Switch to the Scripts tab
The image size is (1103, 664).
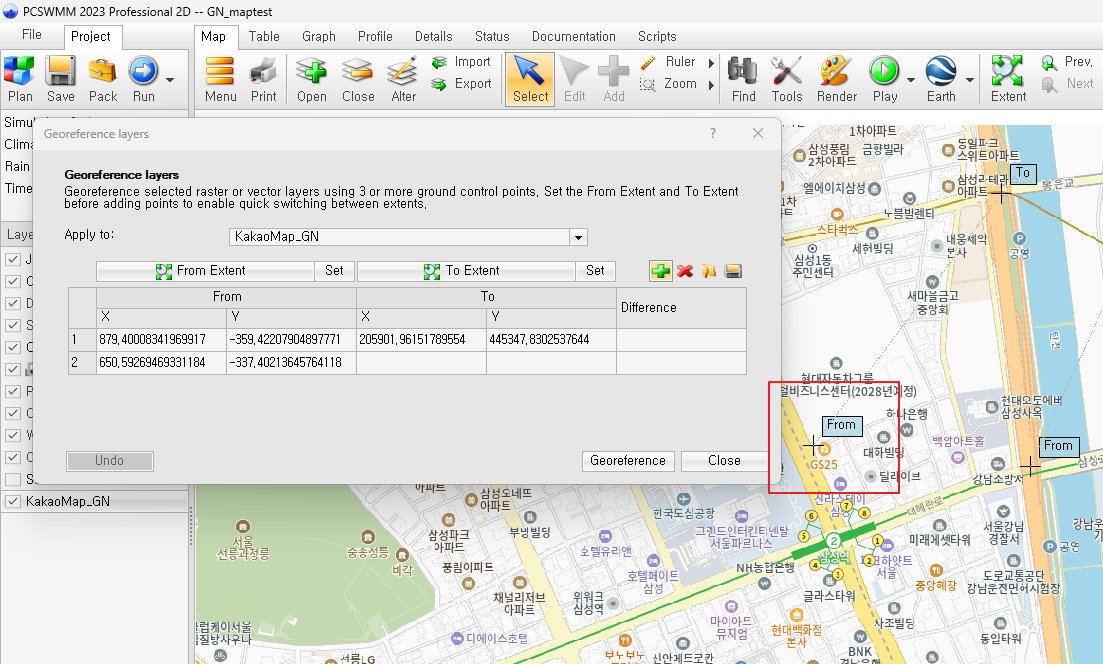point(657,37)
